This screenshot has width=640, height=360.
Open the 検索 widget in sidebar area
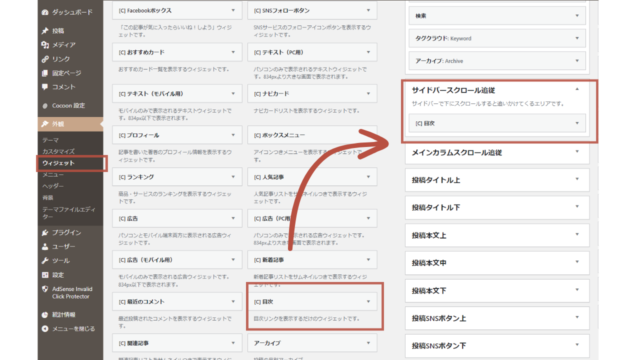[x=497, y=16]
